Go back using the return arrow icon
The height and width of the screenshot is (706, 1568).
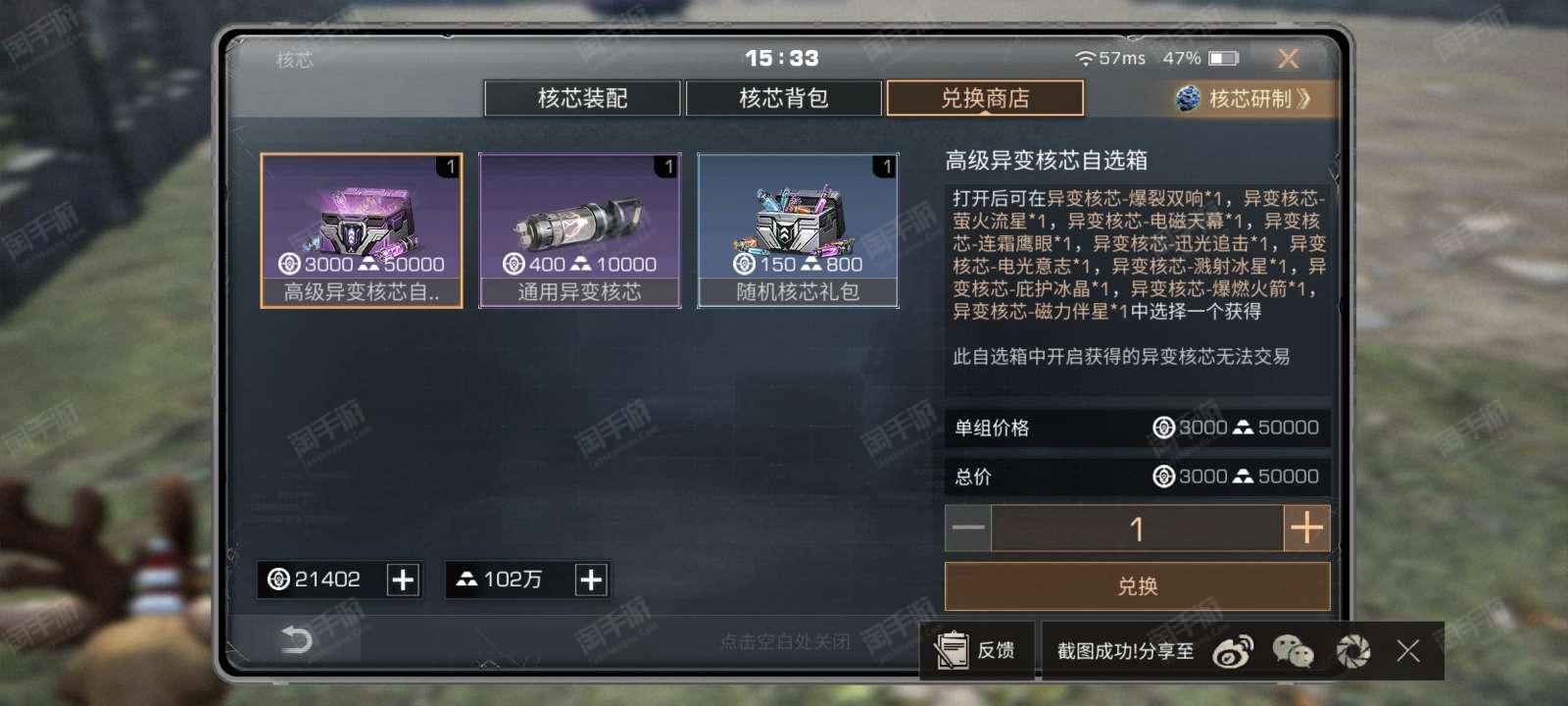click(x=296, y=640)
